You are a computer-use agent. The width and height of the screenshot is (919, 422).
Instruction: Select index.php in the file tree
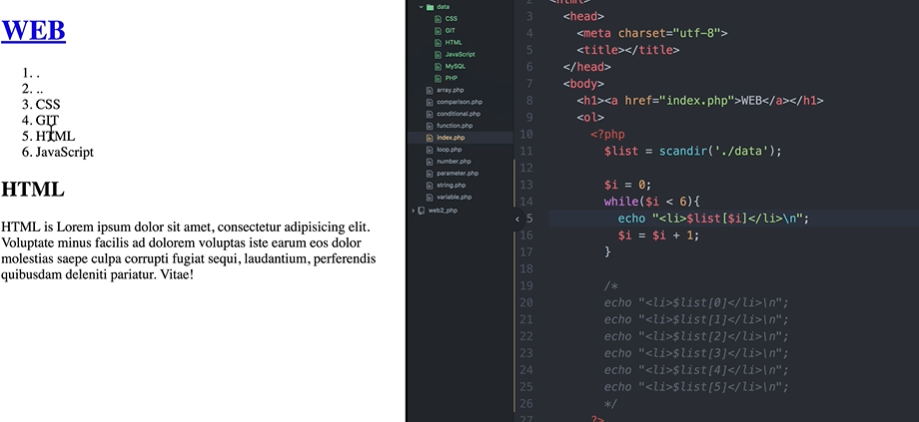[x=450, y=138]
